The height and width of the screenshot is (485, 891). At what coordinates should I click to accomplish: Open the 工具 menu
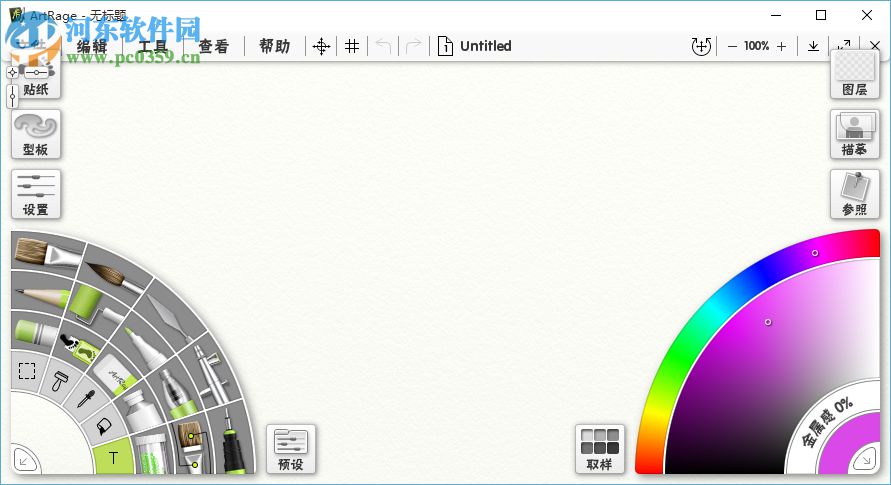coord(153,46)
